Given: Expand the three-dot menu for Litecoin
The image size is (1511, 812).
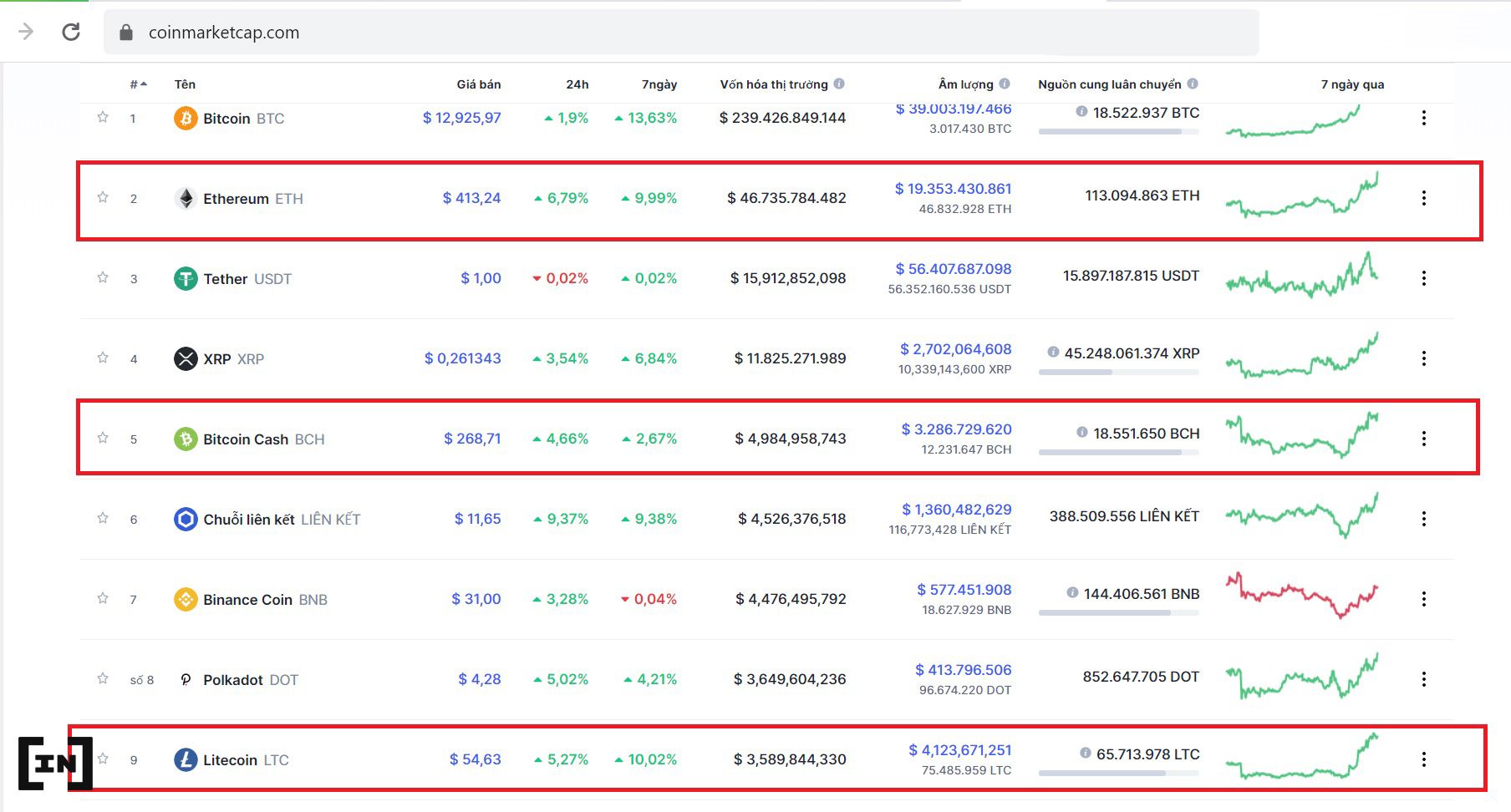Looking at the screenshot, I should point(1423,759).
